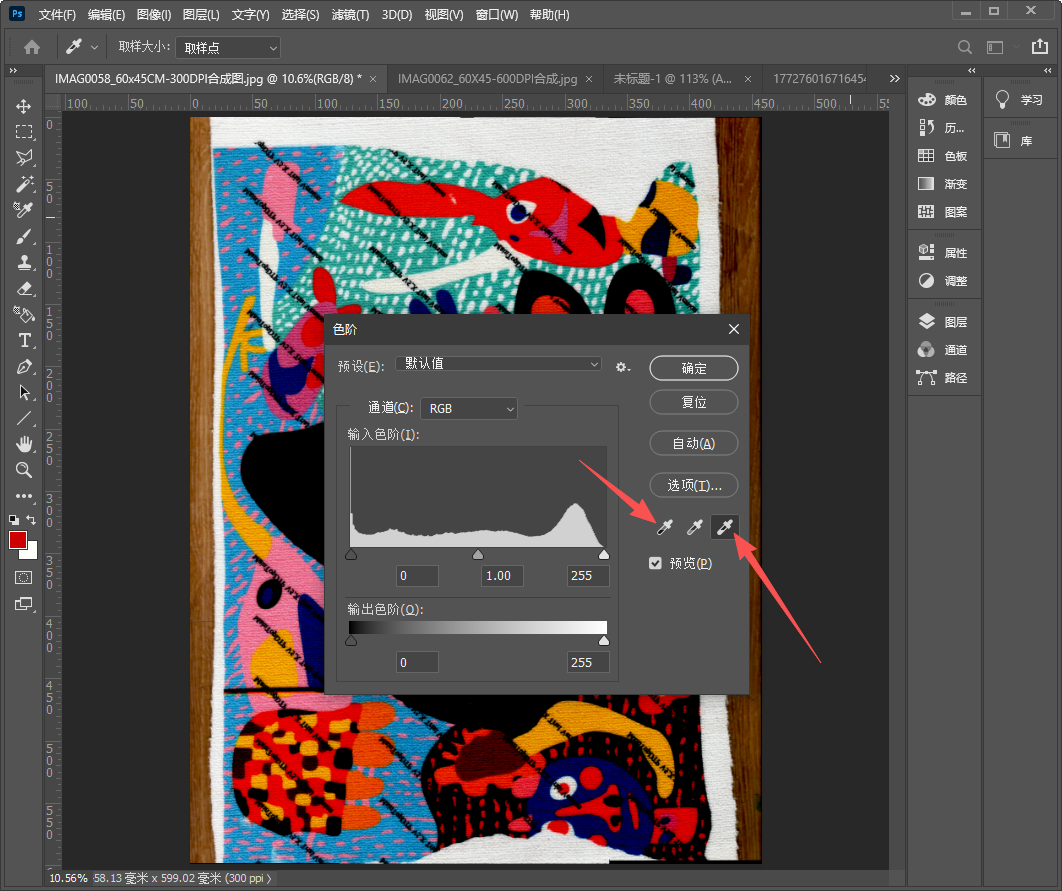Viewport: 1062px width, 891px height.
Task: Select the Magic Wand tool
Action: coord(24,184)
